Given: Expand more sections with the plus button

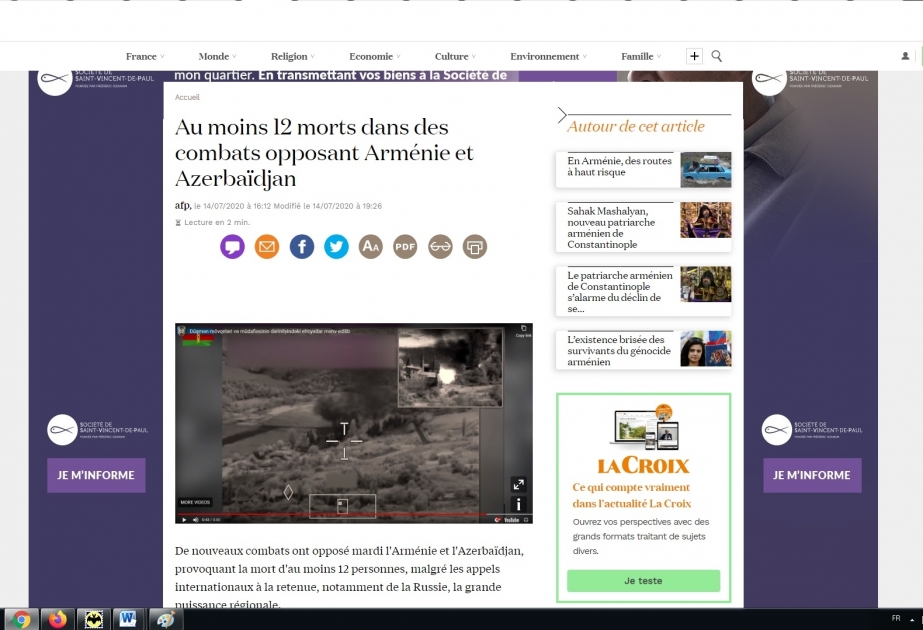Looking at the screenshot, I should (x=695, y=56).
